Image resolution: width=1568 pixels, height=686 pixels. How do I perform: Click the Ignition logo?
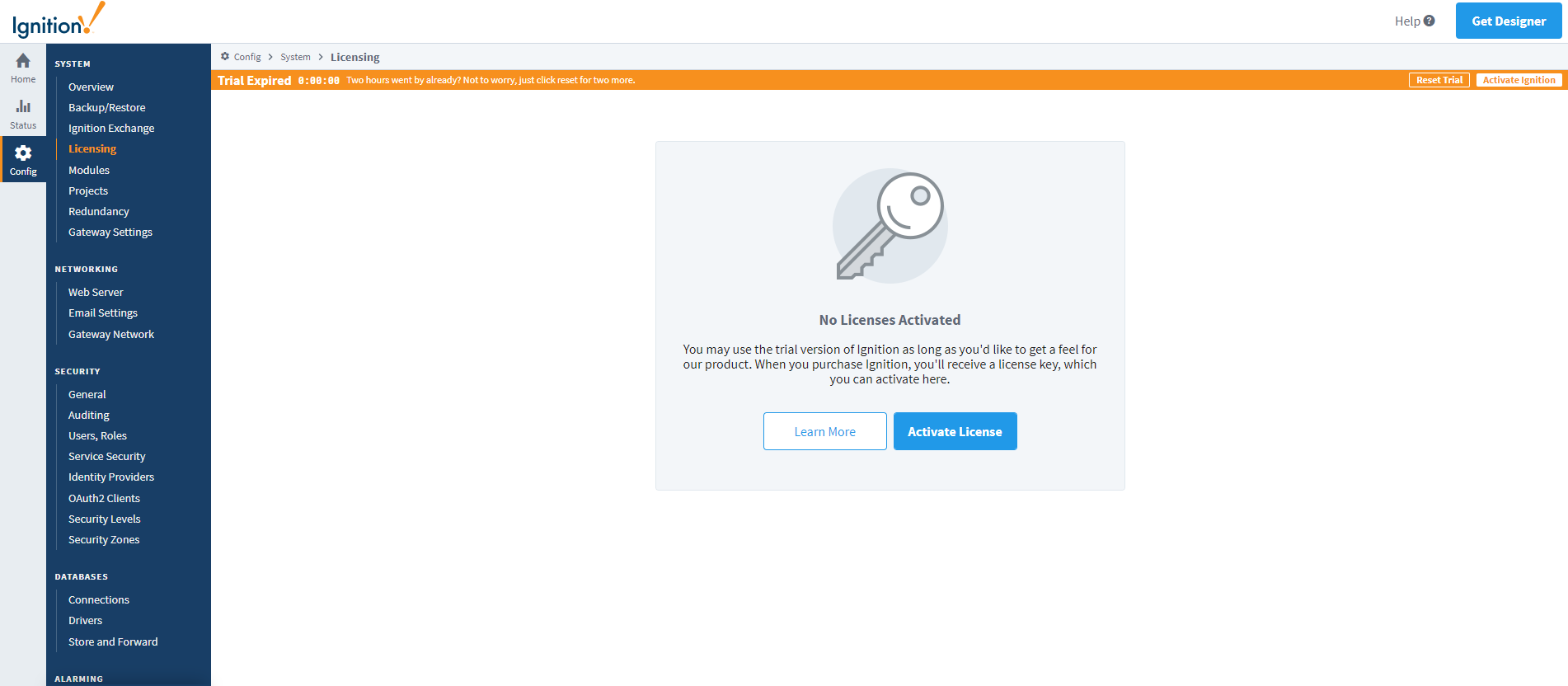[59, 21]
